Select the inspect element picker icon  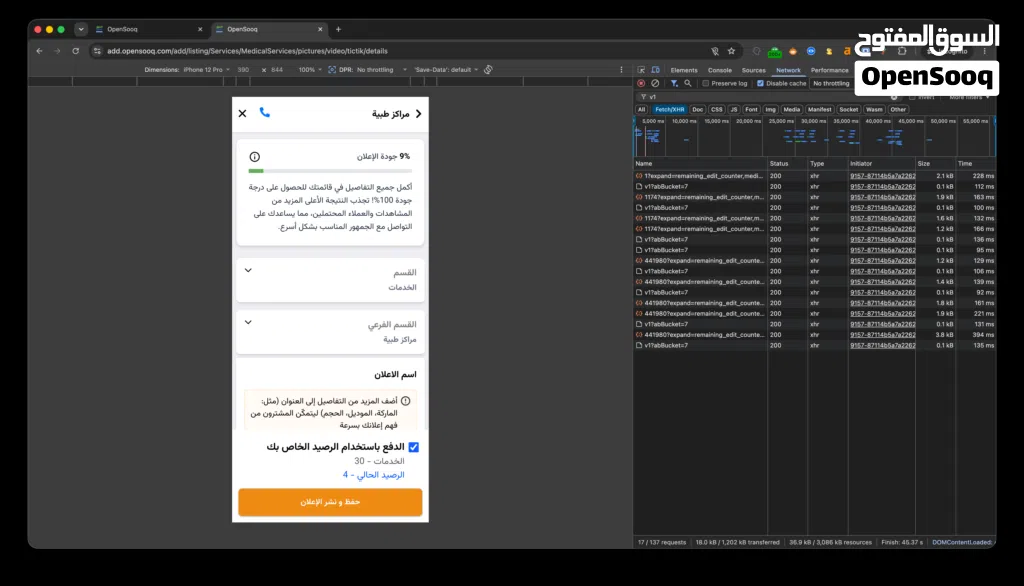(641, 70)
